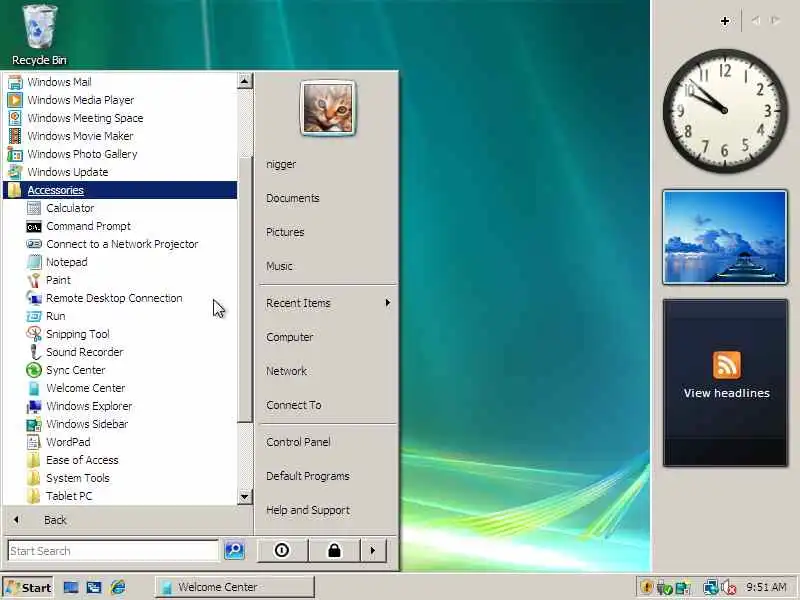Screen dimensions: 800x600
Task: Click the start search magnifier button
Action: click(x=235, y=551)
